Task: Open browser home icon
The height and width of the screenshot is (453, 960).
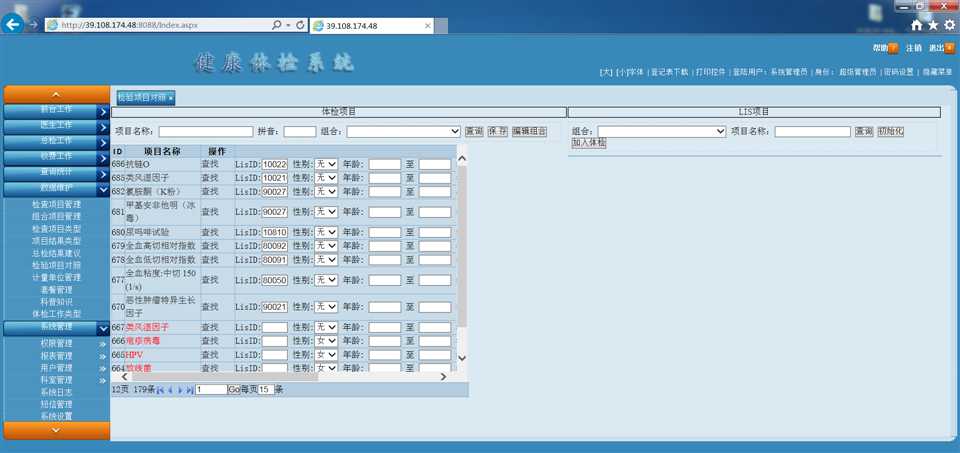Action: 916,25
